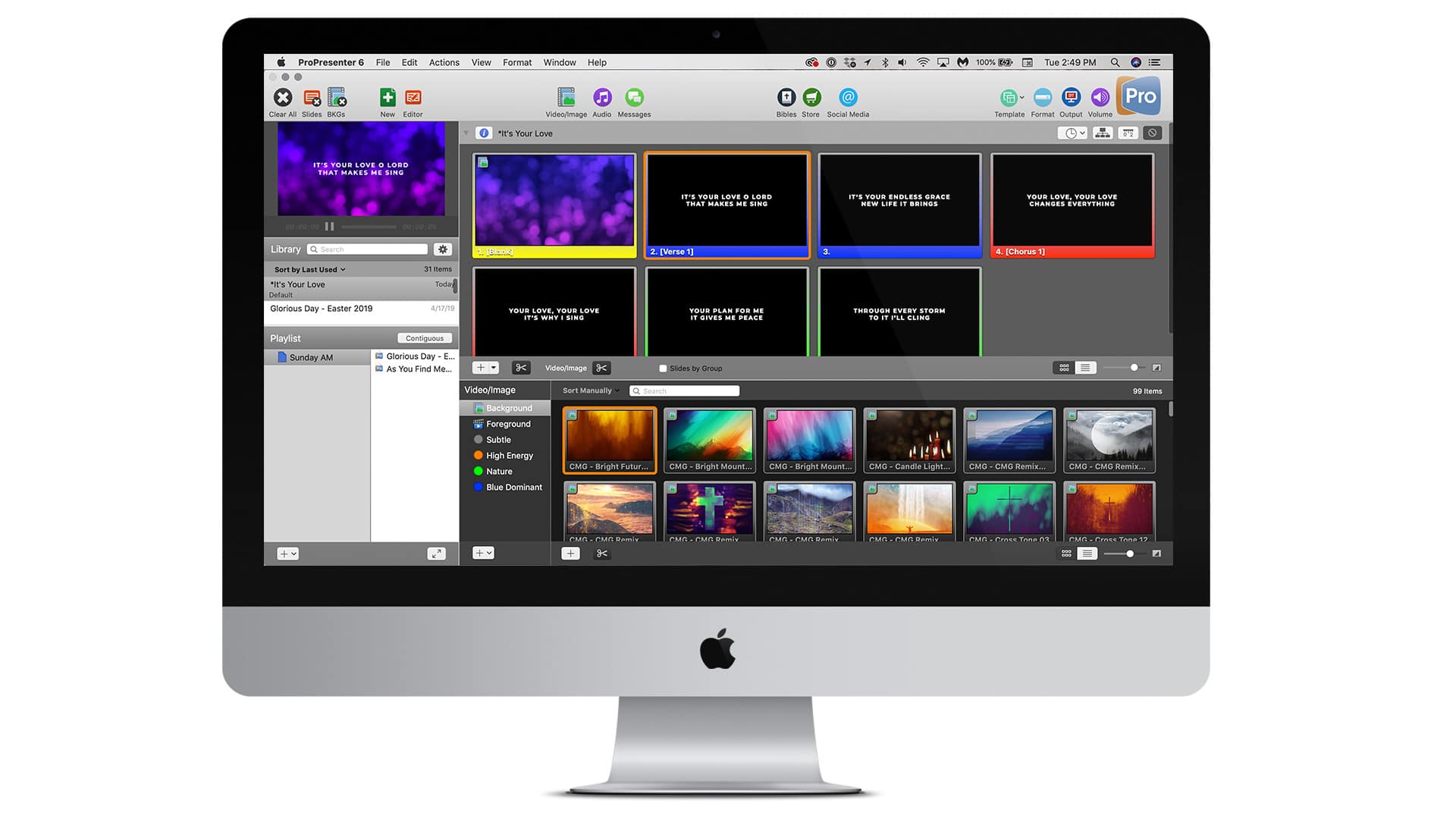Click the scissors icon next to slide add button
1456x819 pixels.
pyautogui.click(x=521, y=368)
